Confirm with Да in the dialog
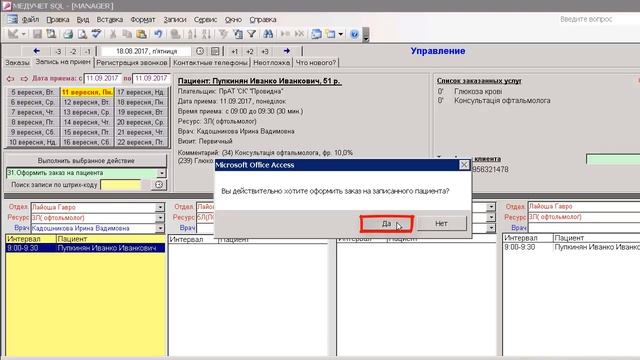640x360 pixels. 387,224
